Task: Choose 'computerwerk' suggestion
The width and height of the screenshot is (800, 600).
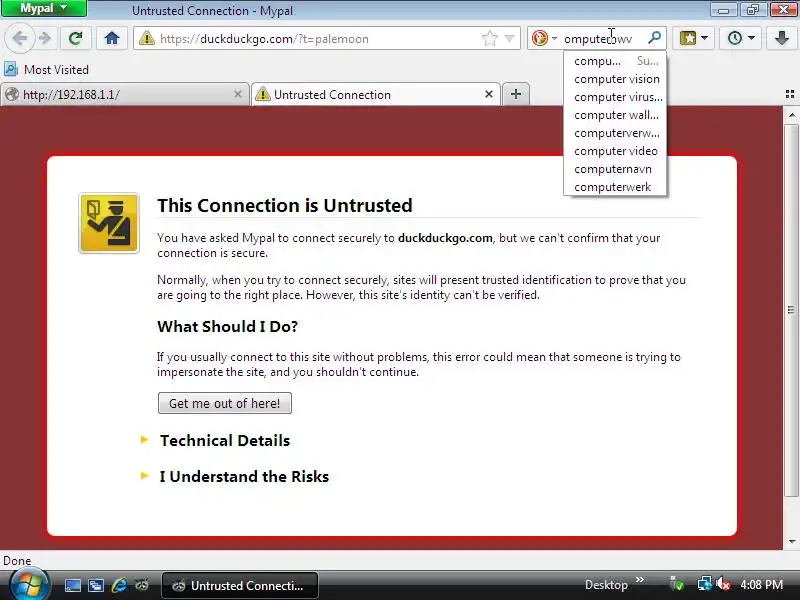Action: 615,187
